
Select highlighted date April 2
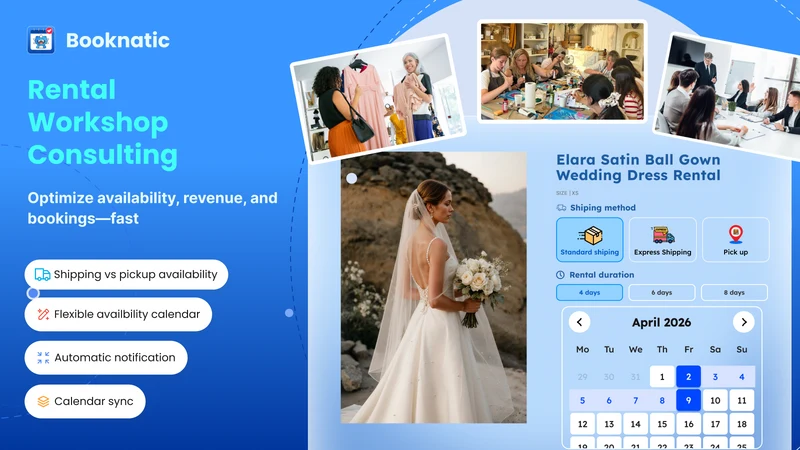click(x=689, y=377)
